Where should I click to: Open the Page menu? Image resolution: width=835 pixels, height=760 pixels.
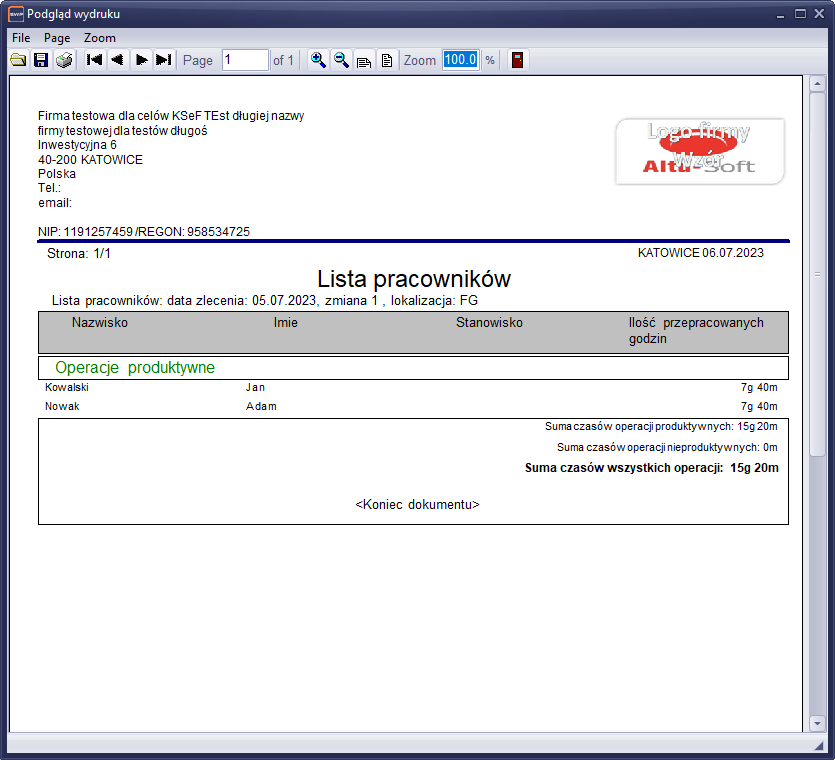[x=57, y=37]
